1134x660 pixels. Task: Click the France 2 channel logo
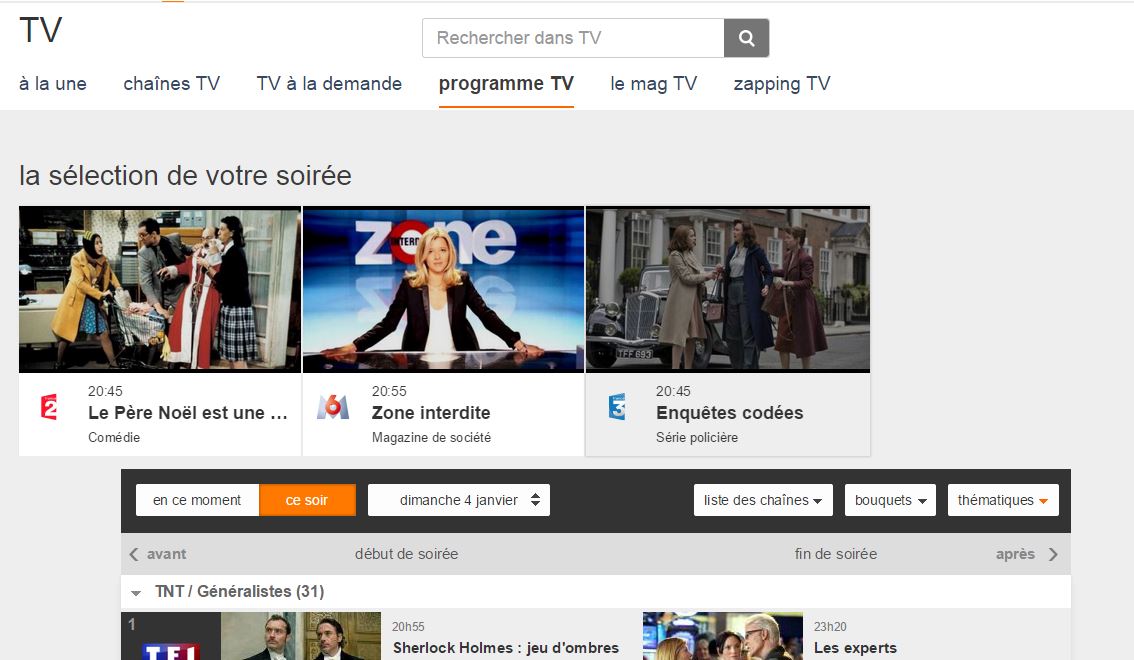[49, 407]
